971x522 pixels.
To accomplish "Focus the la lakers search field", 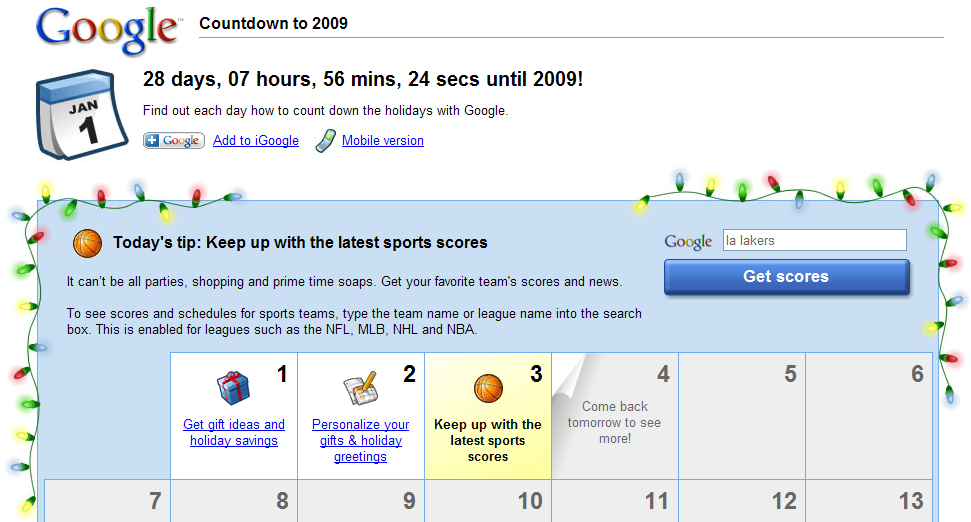I will point(814,240).
